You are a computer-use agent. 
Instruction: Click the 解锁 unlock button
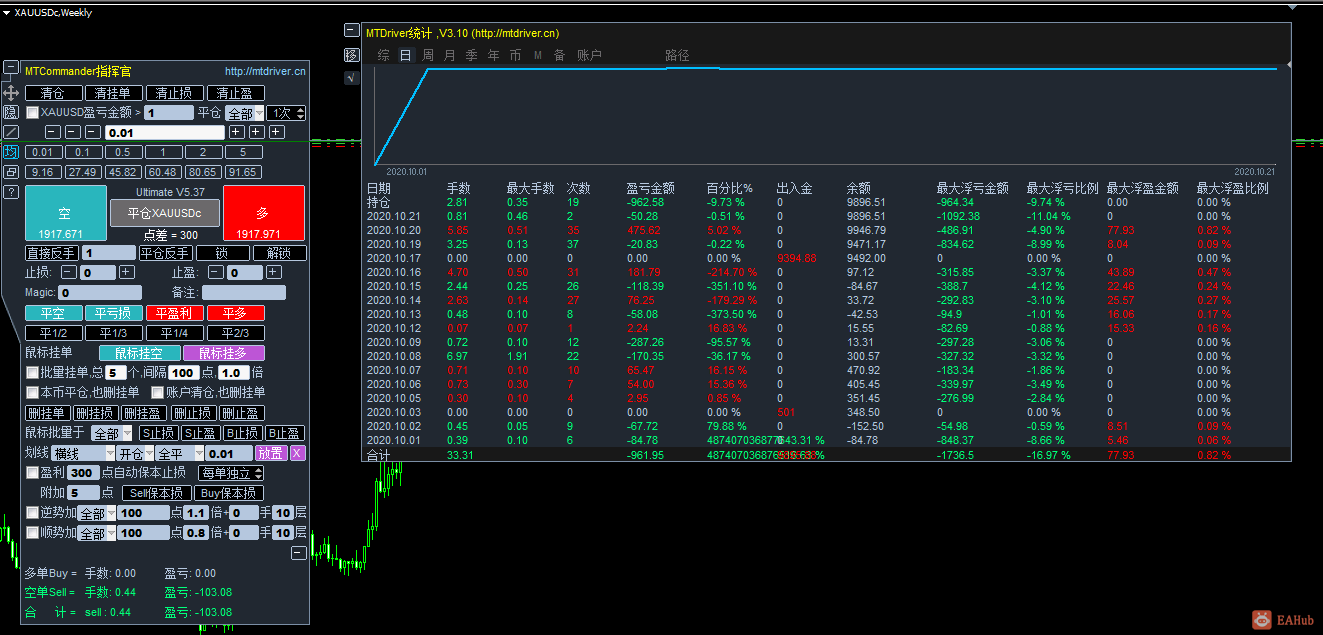(278, 253)
